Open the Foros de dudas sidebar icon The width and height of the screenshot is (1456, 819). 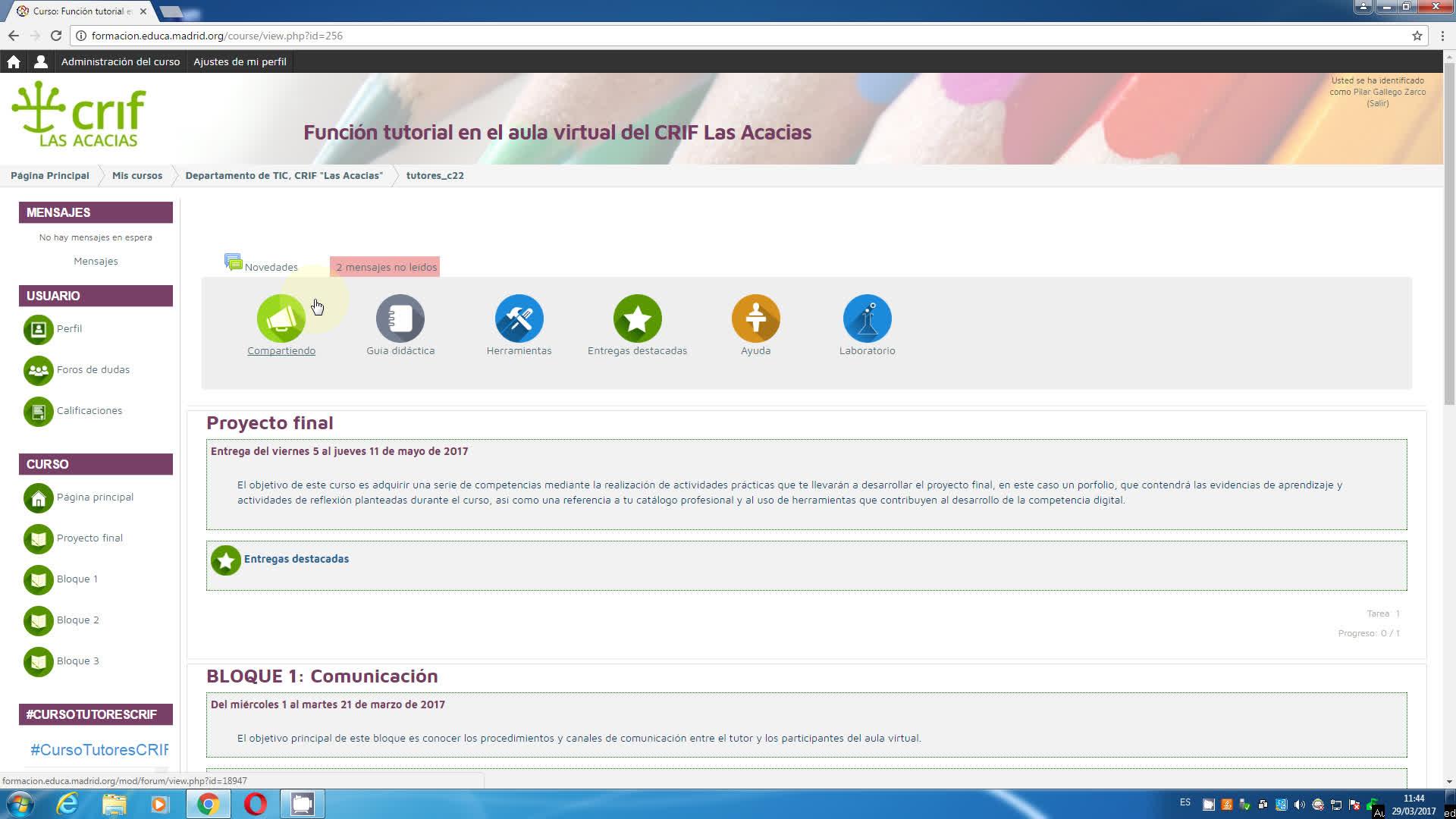pos(38,371)
